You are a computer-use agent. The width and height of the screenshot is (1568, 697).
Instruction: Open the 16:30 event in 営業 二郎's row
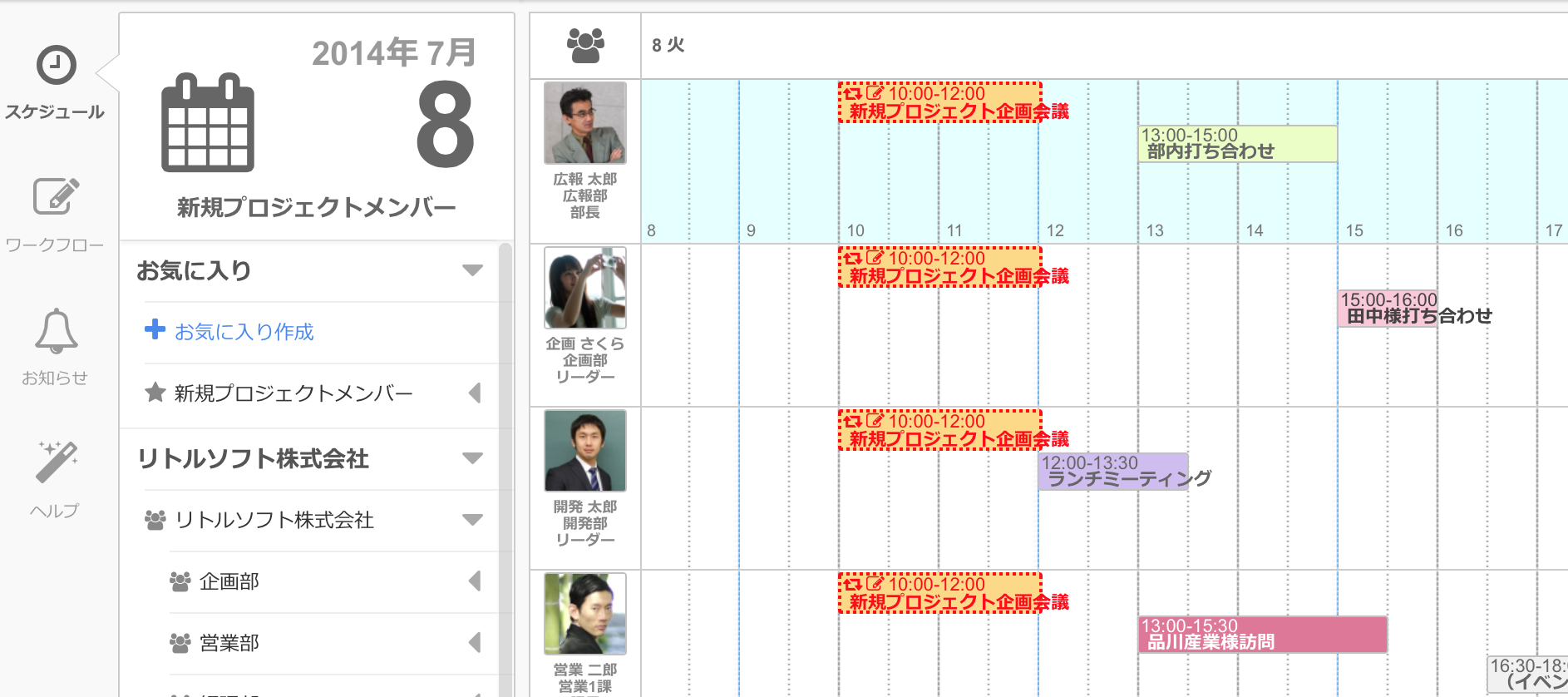coord(1528,675)
